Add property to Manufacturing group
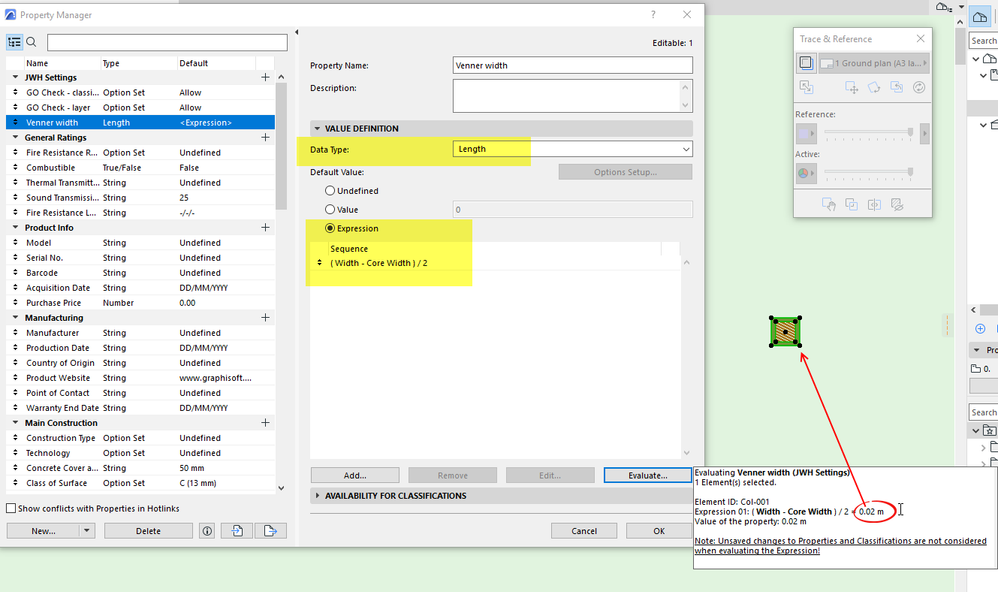 point(265,318)
